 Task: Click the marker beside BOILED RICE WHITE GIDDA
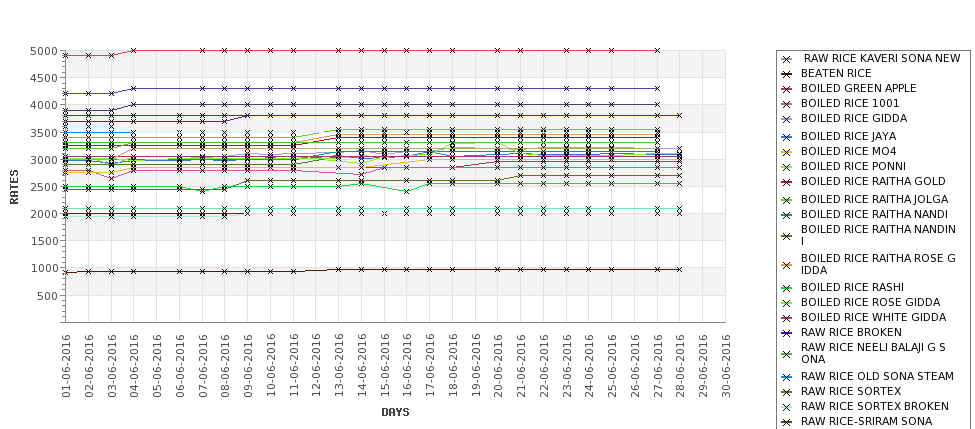pos(787,318)
